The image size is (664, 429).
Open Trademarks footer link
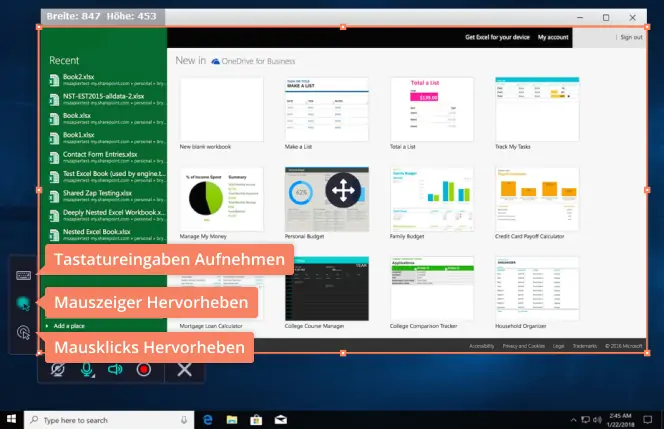[x=584, y=346]
